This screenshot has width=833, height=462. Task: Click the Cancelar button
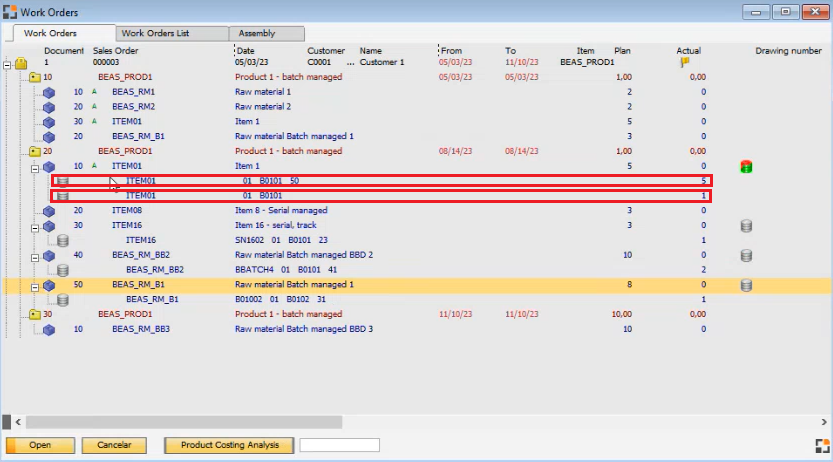coord(114,445)
